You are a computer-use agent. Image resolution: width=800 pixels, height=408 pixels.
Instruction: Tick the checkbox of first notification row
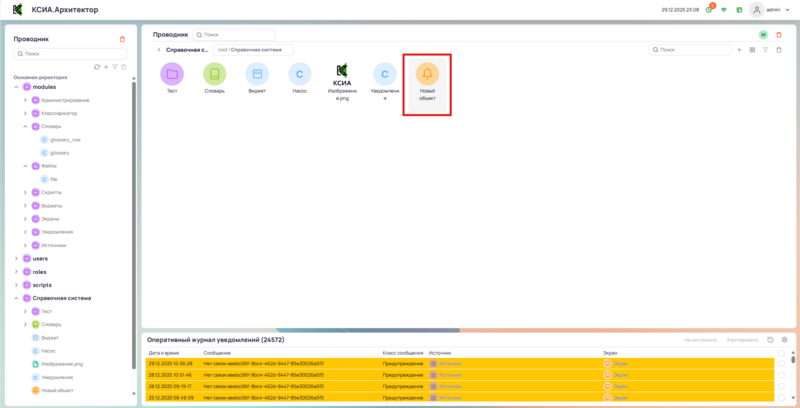781,363
